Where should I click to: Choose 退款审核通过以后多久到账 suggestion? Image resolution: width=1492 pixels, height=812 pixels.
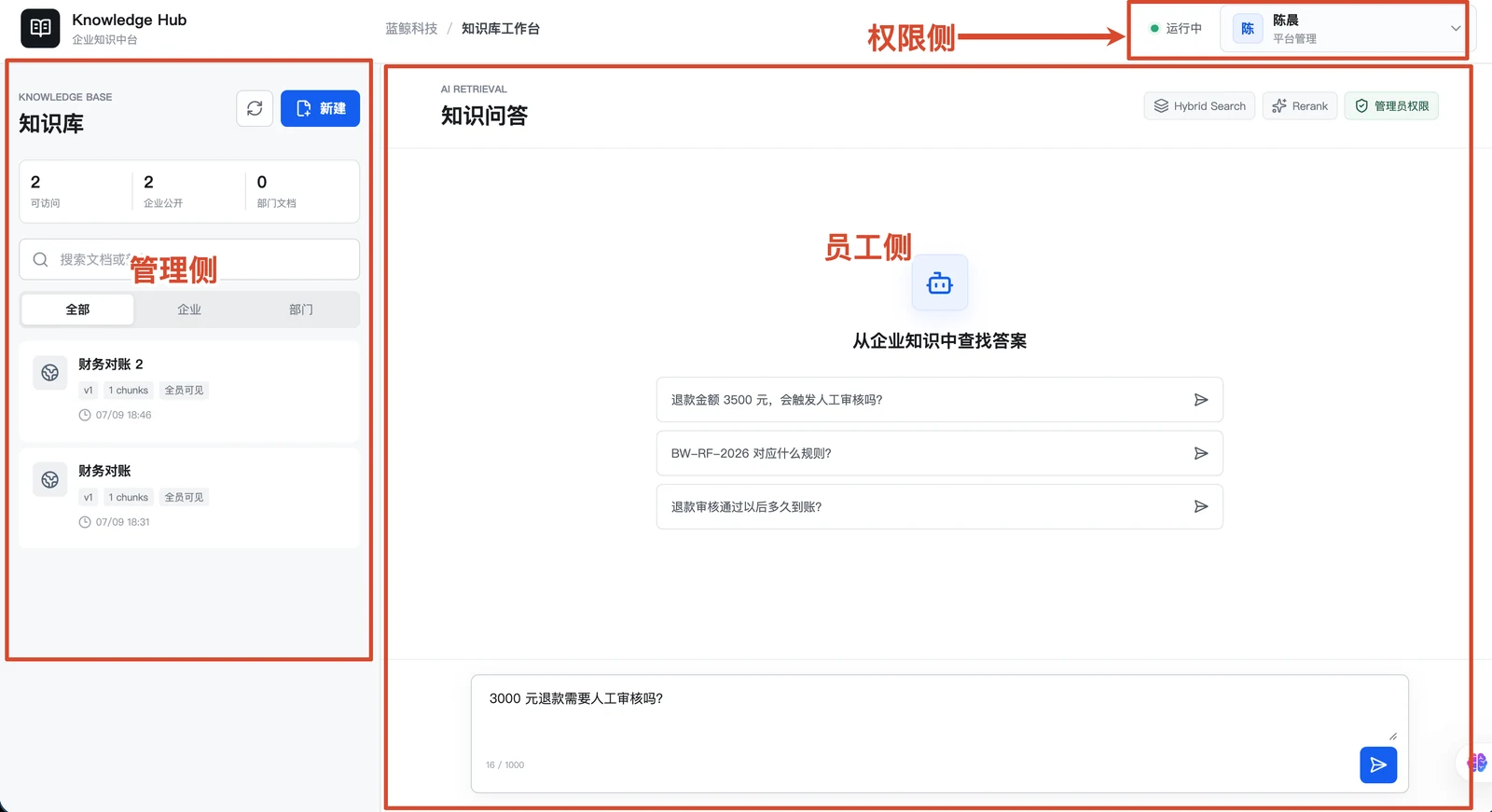[939, 506]
